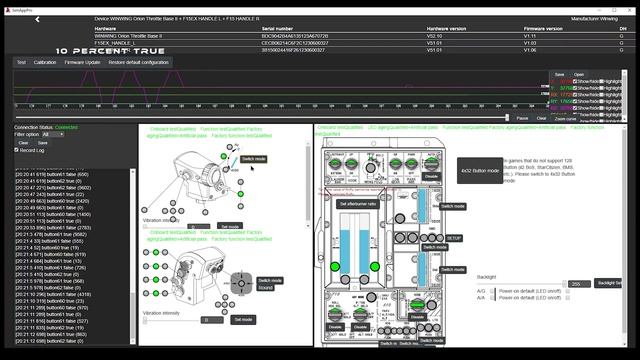Click the left throttle green indicator circle

tap(335, 267)
